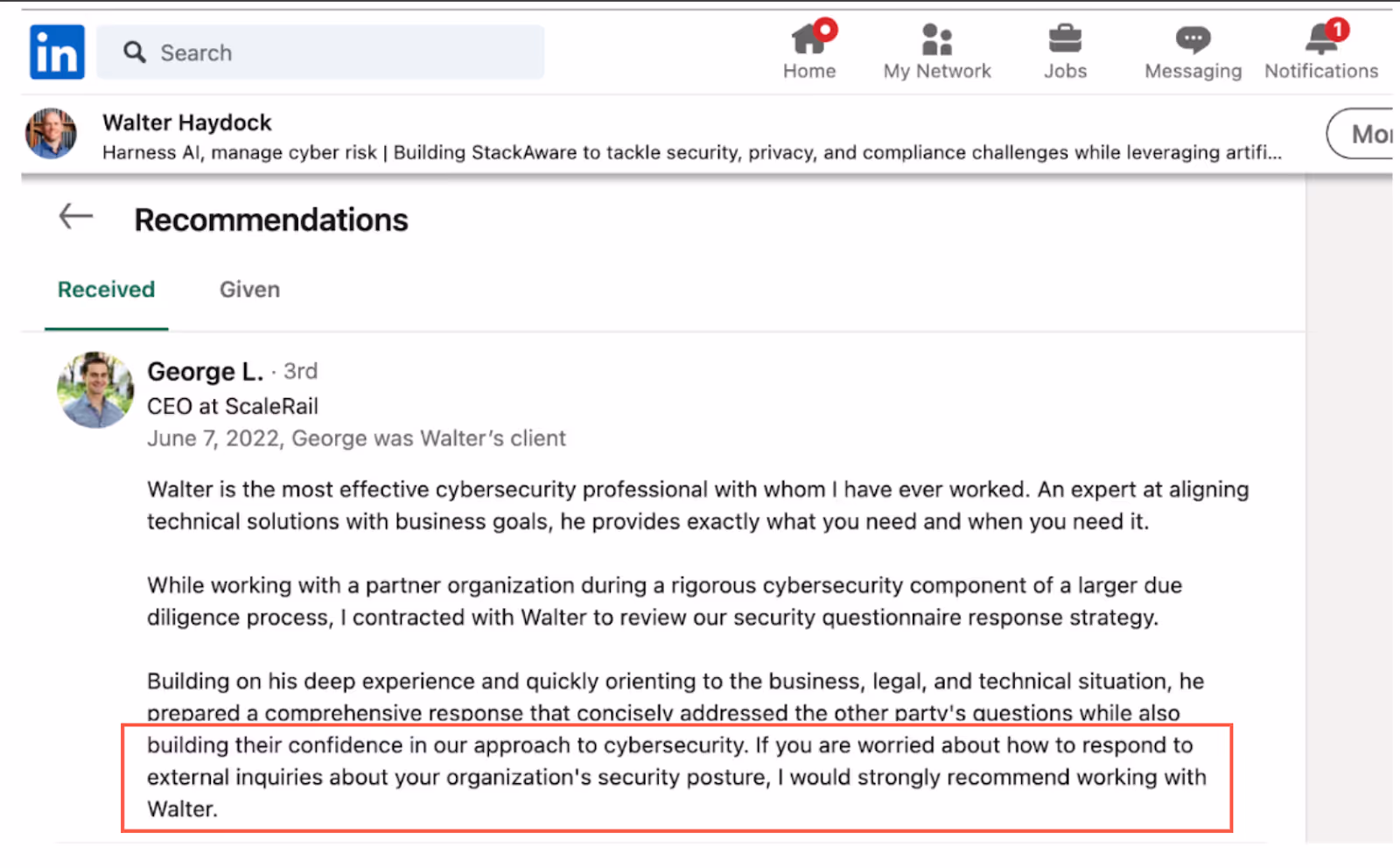Viewport: 1400px width, 868px height.
Task: Click the LinkedIn logo
Action: pos(55,52)
